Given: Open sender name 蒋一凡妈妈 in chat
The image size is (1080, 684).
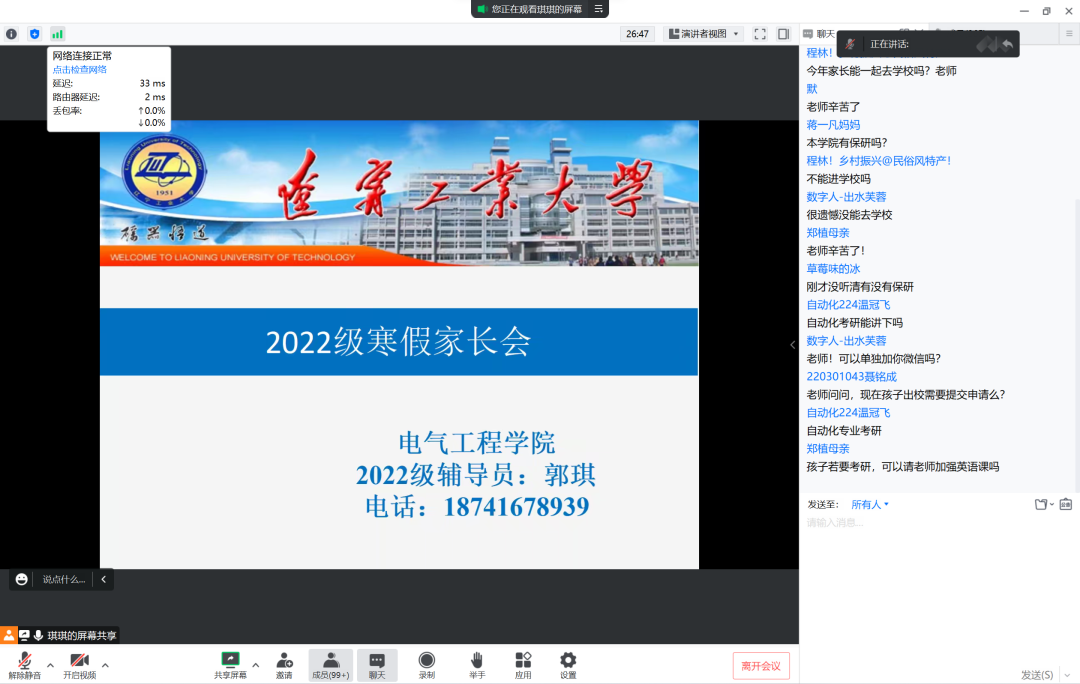Looking at the screenshot, I should click(x=833, y=125).
